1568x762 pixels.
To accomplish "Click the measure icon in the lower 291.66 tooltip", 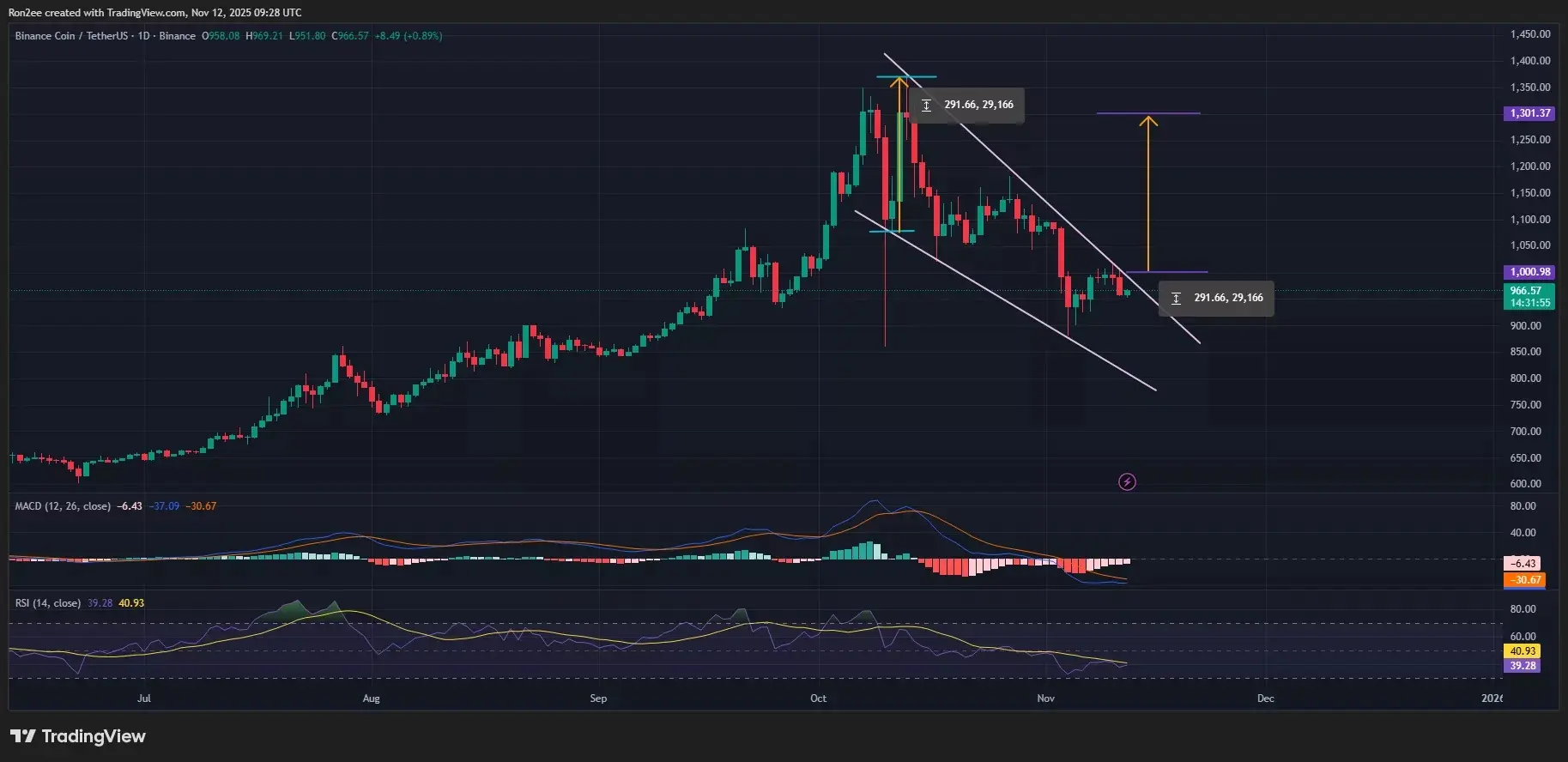I will (x=1176, y=299).
